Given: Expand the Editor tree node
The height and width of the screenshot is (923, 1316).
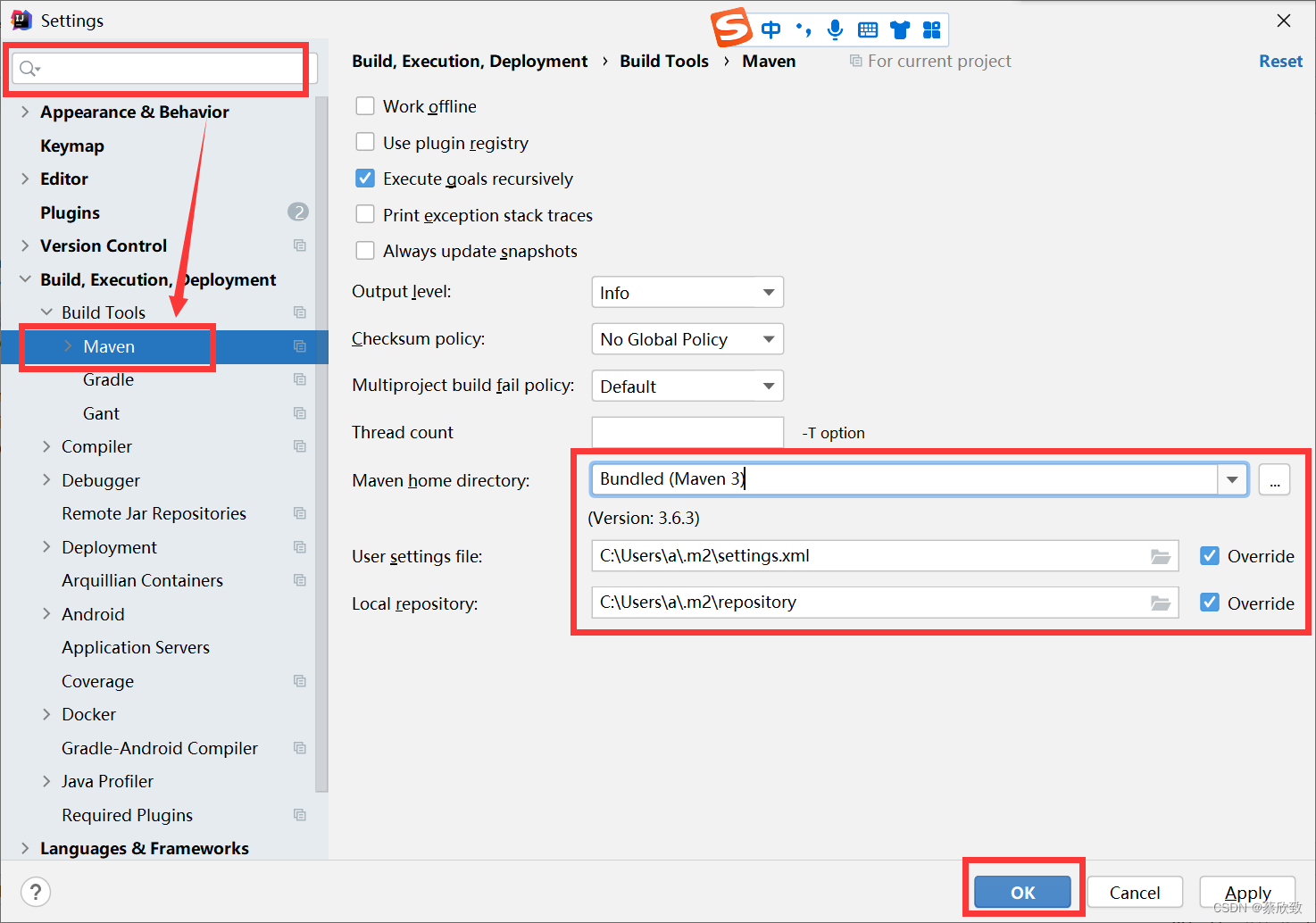Looking at the screenshot, I should [25, 179].
